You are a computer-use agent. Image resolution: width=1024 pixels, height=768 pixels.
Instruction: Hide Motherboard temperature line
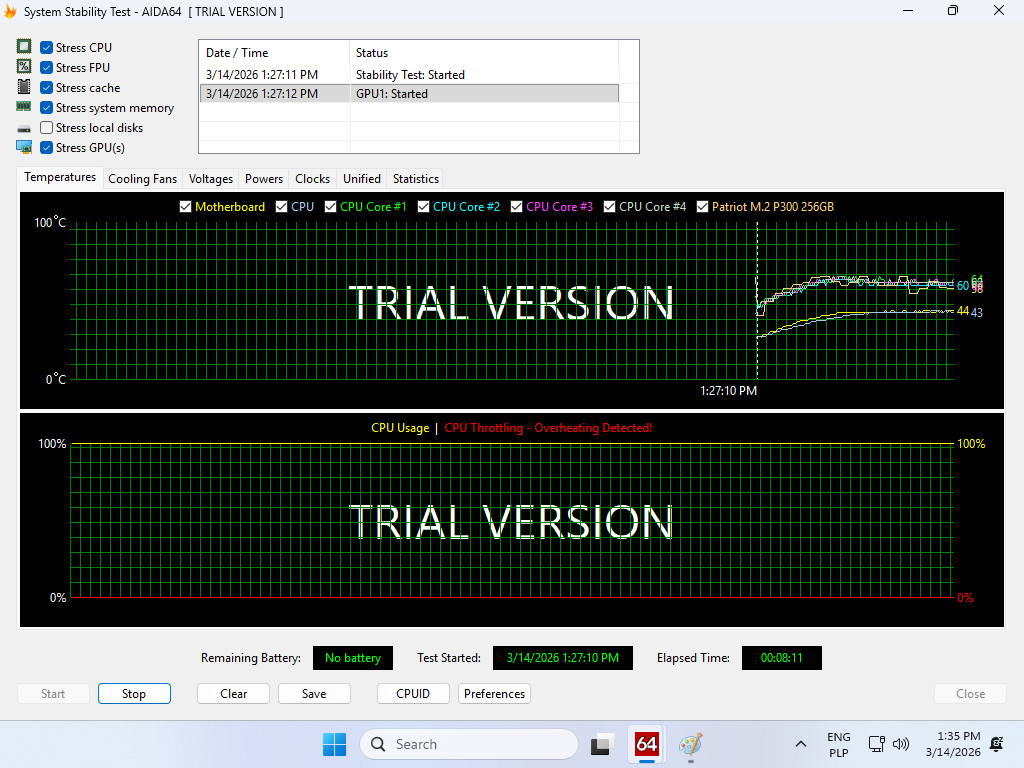pos(185,206)
